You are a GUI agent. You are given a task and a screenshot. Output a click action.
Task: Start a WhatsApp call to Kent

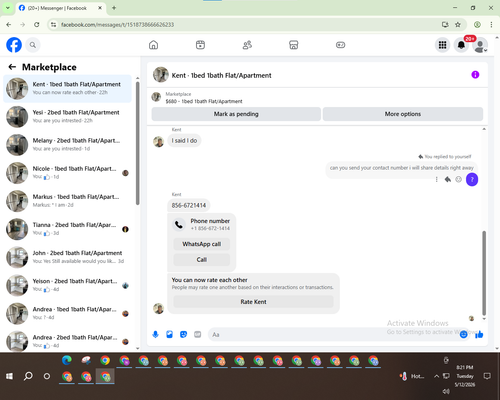[202, 244]
